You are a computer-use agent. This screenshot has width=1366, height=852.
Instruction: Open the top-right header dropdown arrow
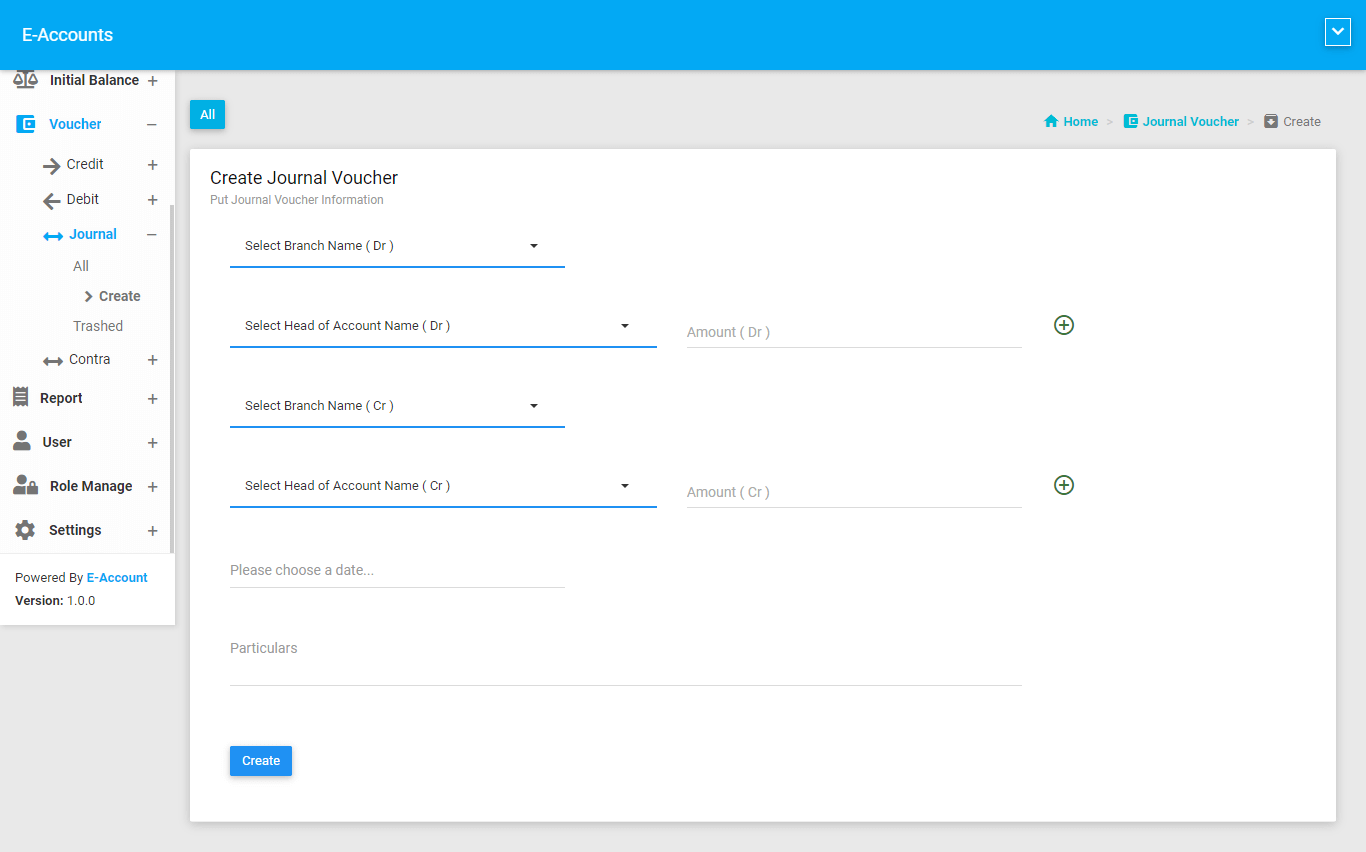[1337, 33]
